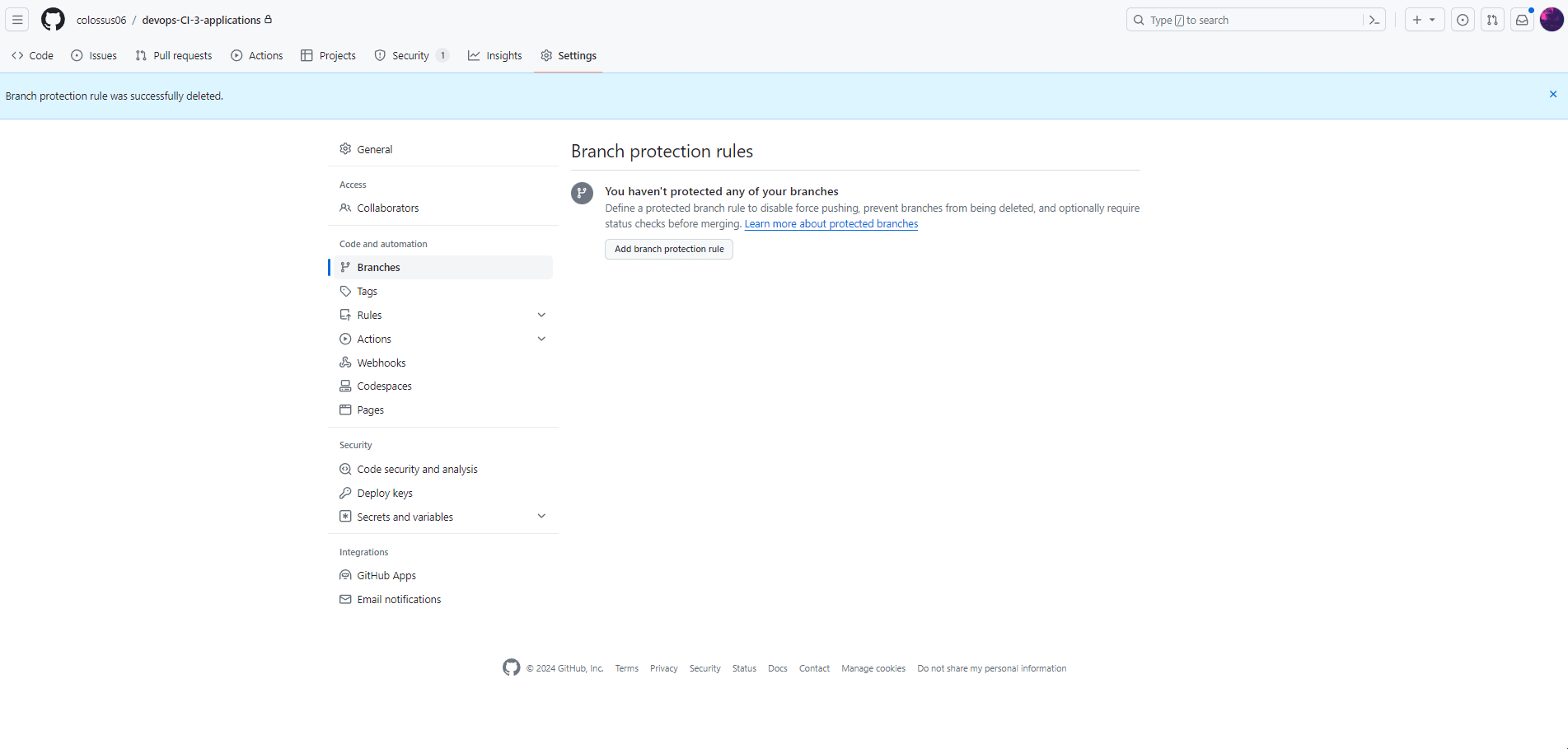Click the pull requests icon in top bar
Screen dimensions: 1568x749
1492,20
